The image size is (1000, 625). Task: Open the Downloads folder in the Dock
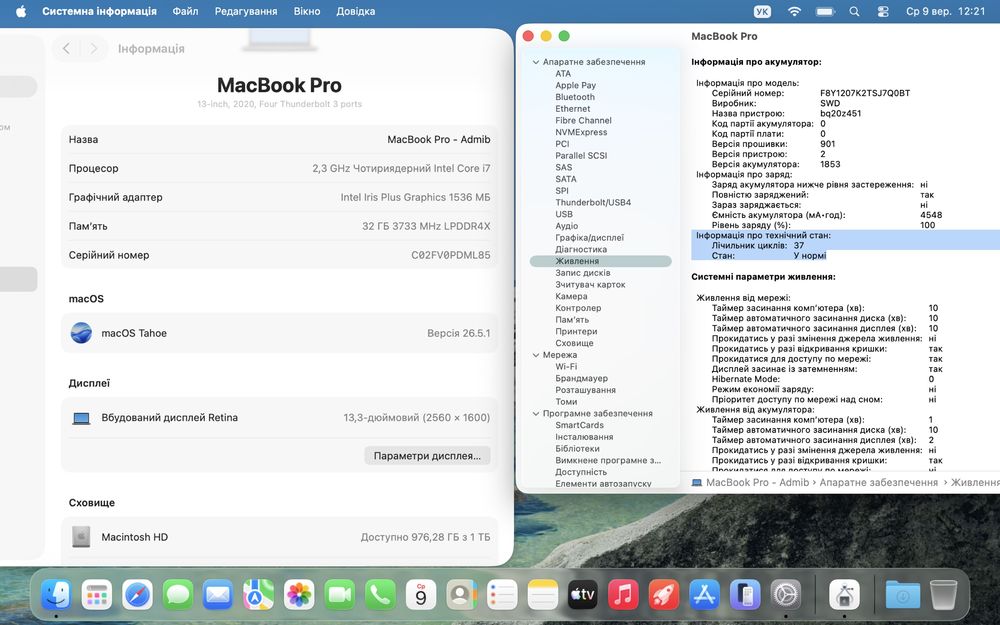(902, 595)
